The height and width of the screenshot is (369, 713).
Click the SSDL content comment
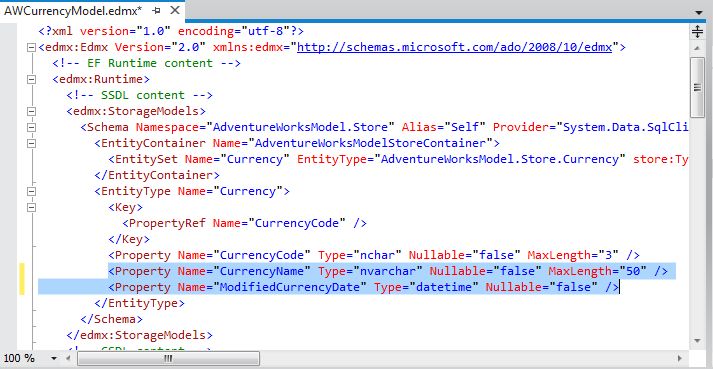pos(140,95)
